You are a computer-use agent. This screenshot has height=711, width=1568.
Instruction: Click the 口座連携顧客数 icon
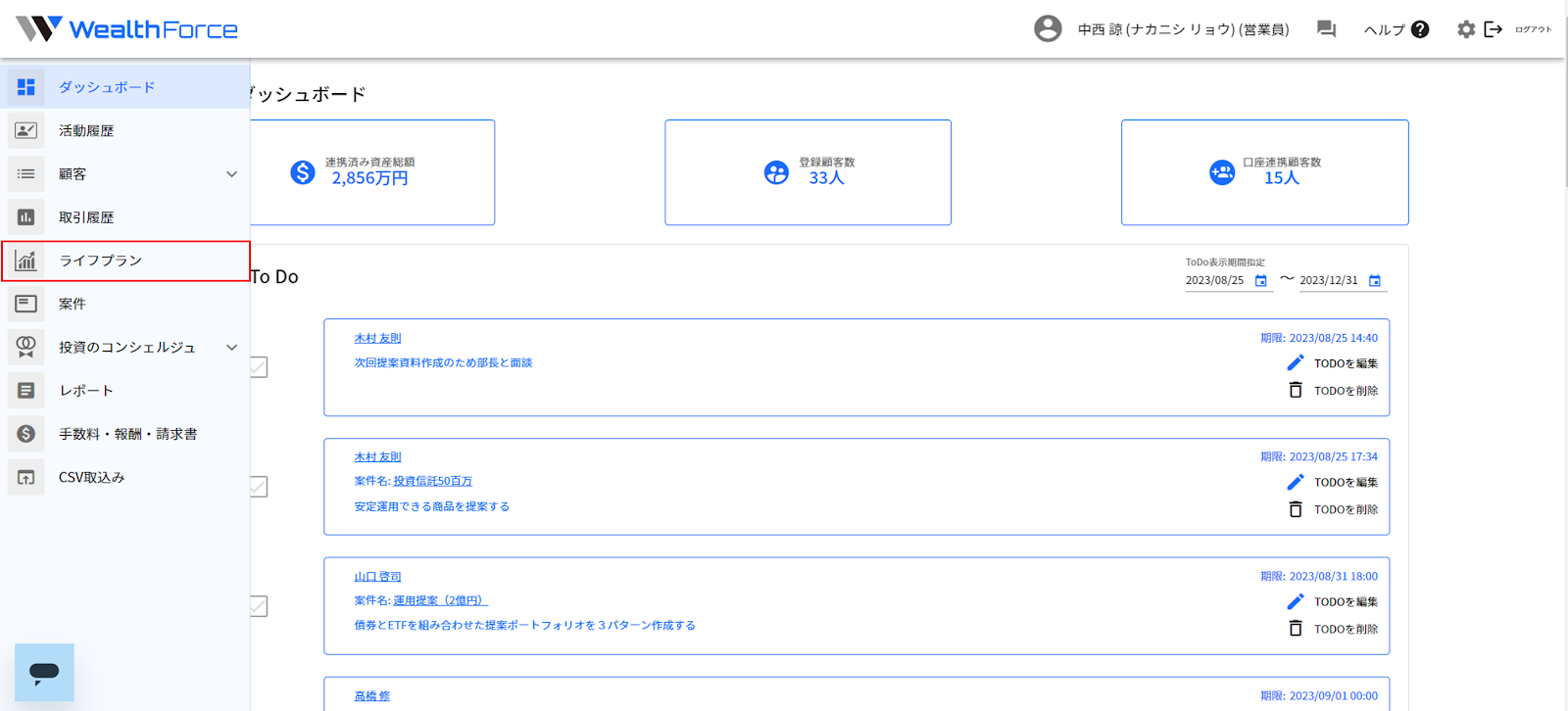(x=1222, y=172)
